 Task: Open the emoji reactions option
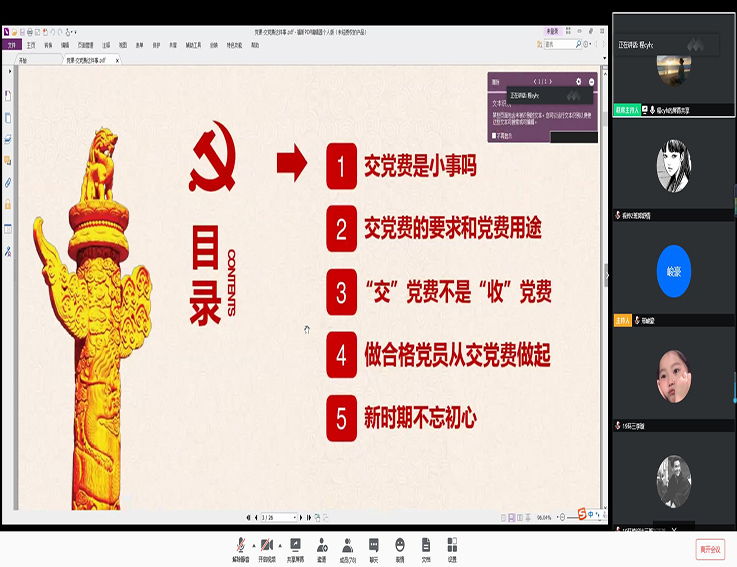(400, 550)
